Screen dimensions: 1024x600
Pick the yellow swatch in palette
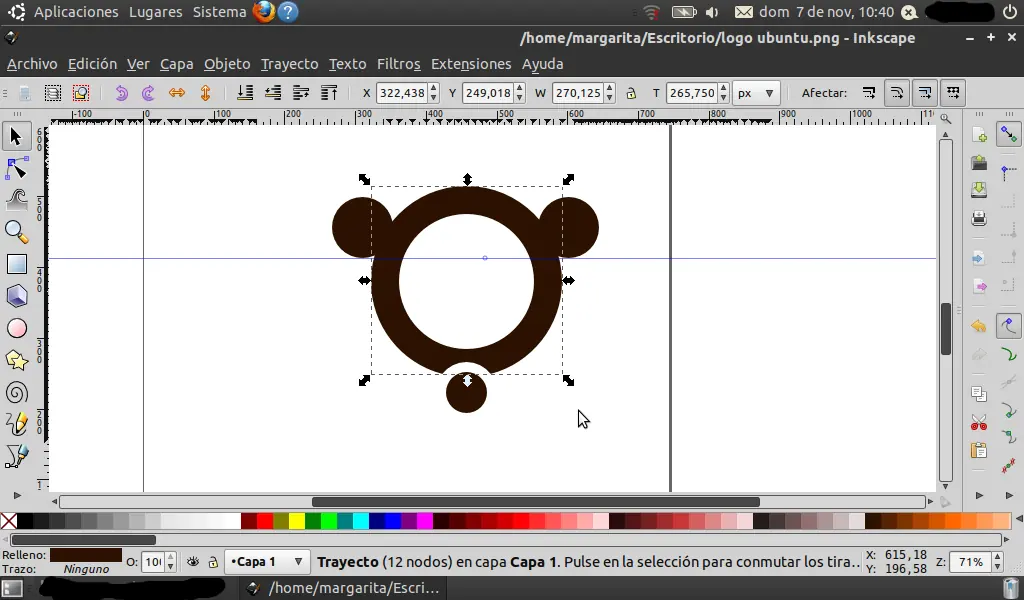coord(297,521)
